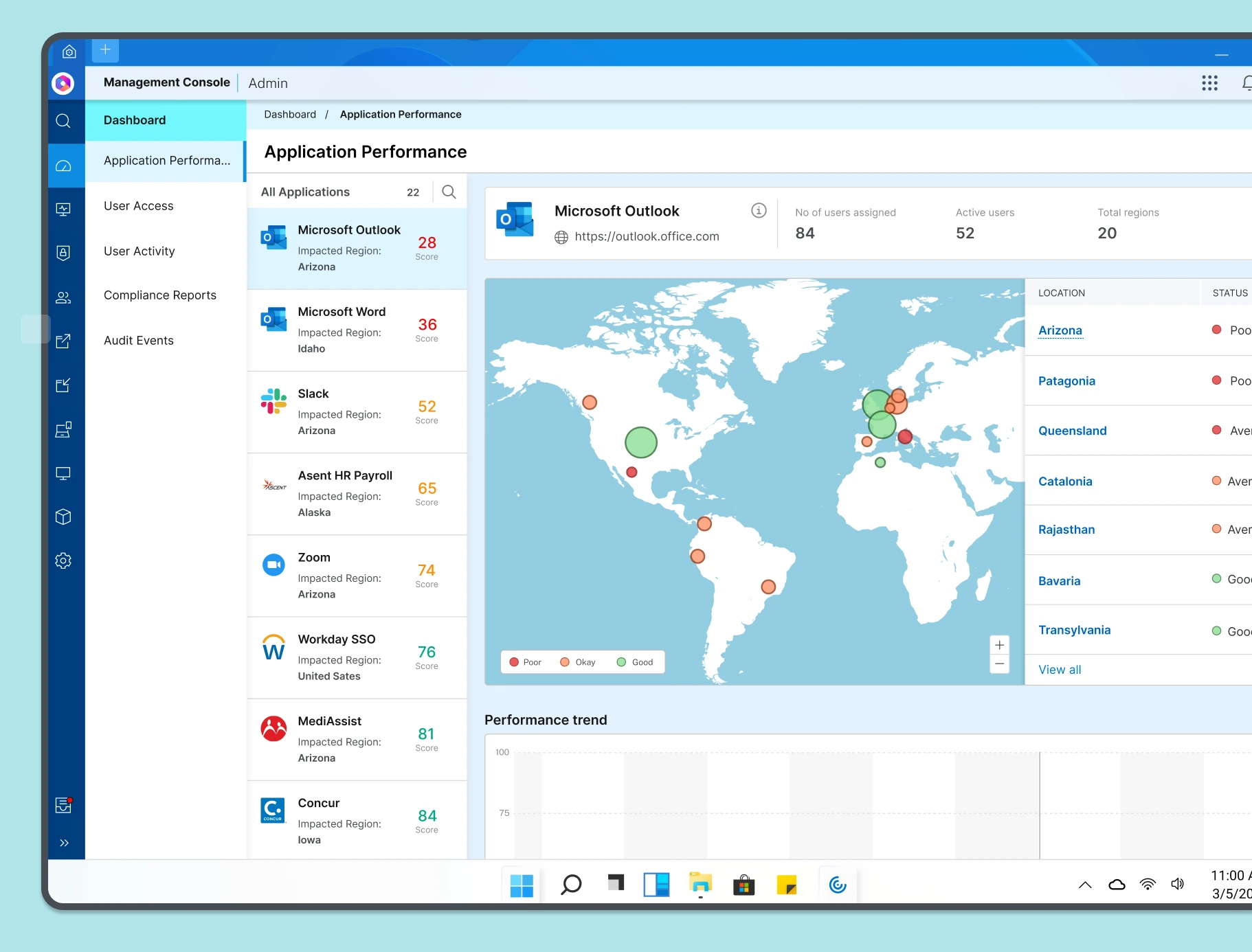
Task: Click the lock badge icon in the sidebar
Action: pyautogui.click(x=63, y=253)
